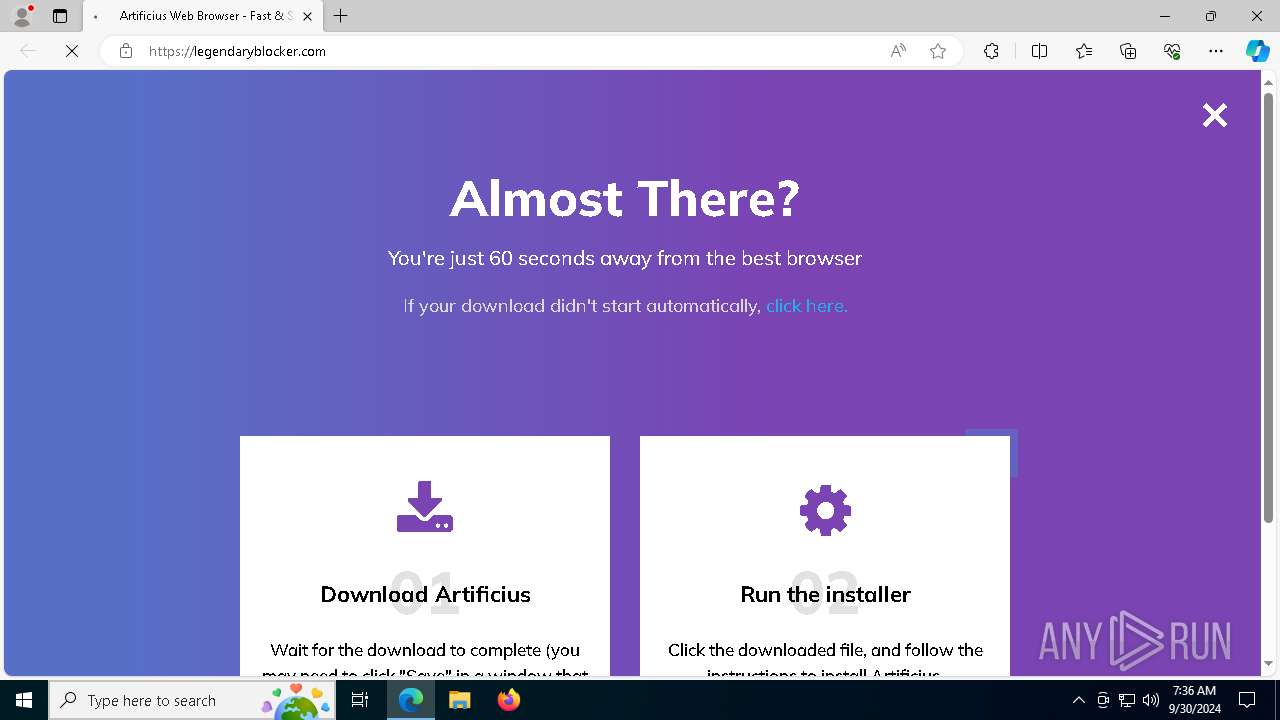Screen dimensions: 1280x720
Task: Open Settings and more menu
Action: (1216, 51)
